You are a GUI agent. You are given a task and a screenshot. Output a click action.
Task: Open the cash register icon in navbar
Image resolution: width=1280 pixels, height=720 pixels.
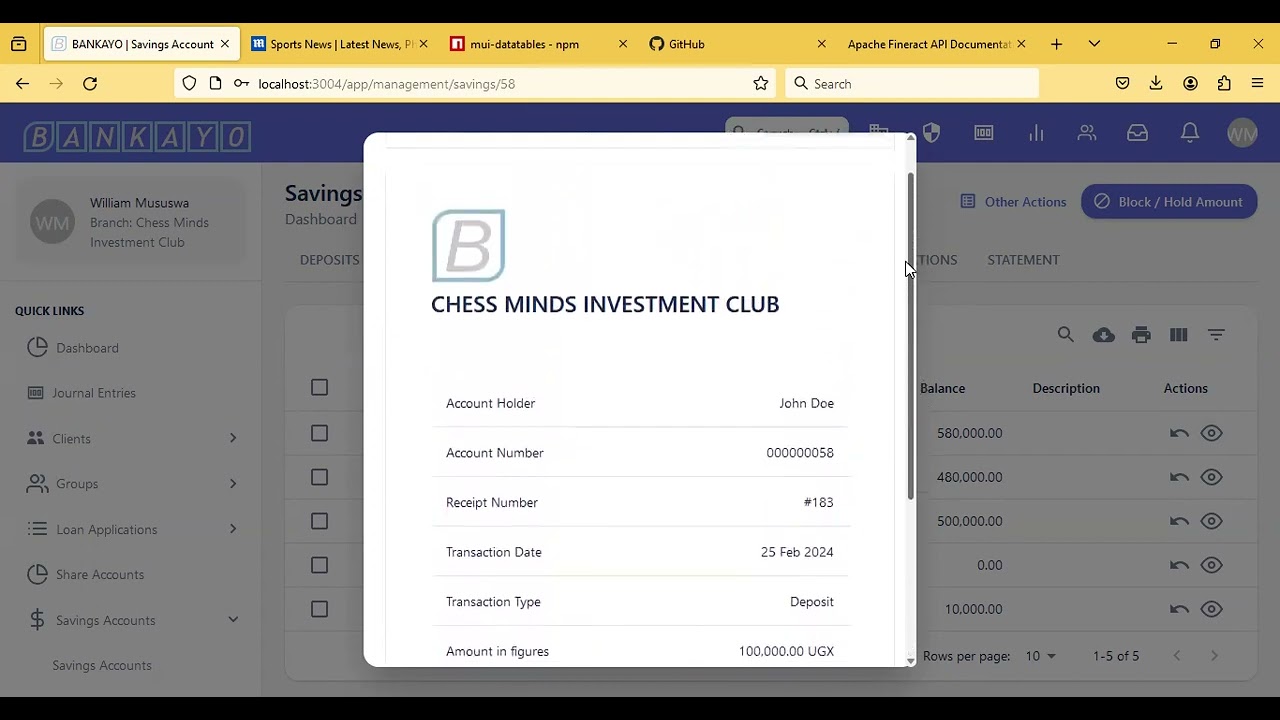tap(984, 133)
